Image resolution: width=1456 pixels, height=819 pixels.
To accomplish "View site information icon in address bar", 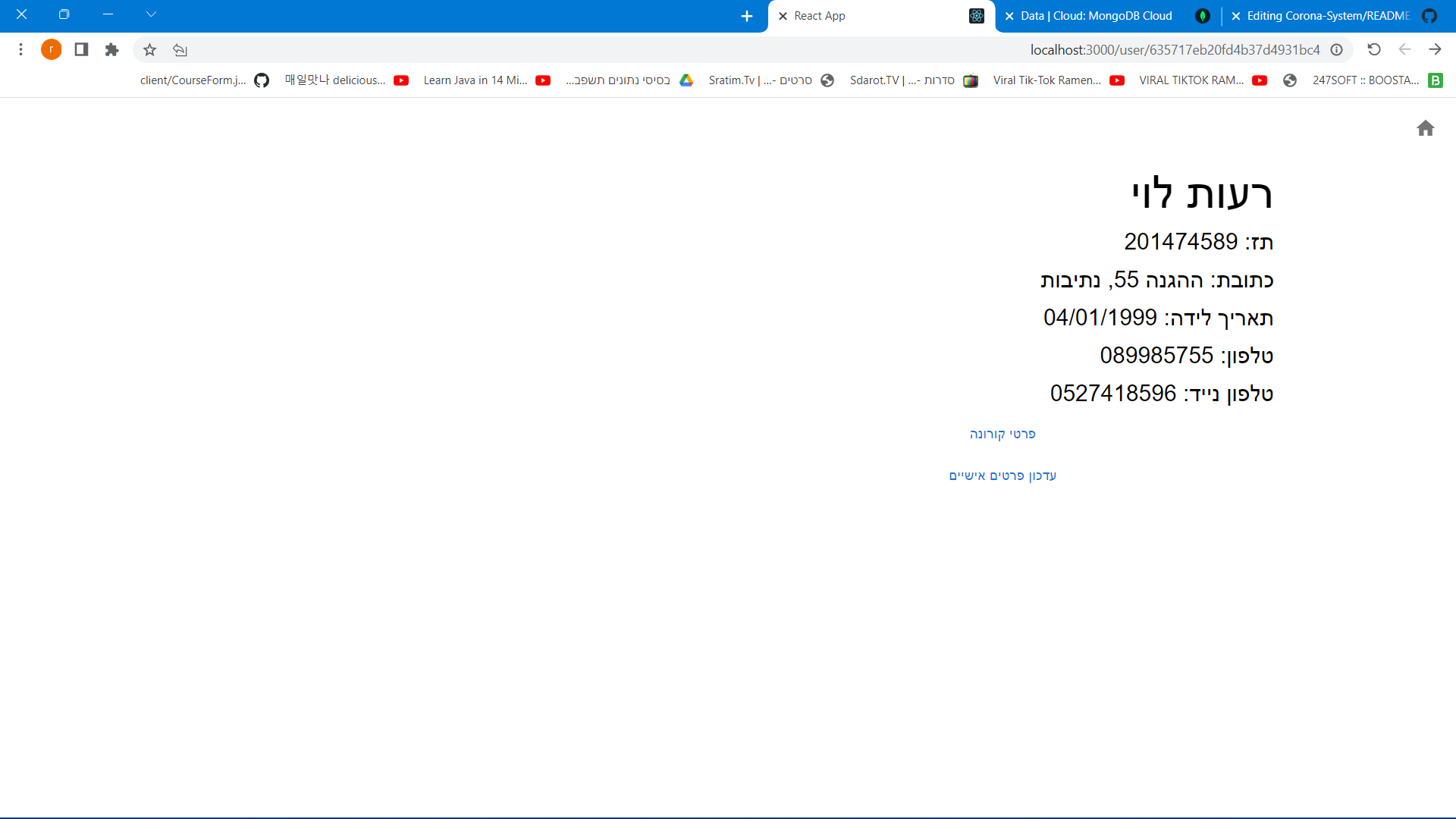I will (x=1336, y=50).
